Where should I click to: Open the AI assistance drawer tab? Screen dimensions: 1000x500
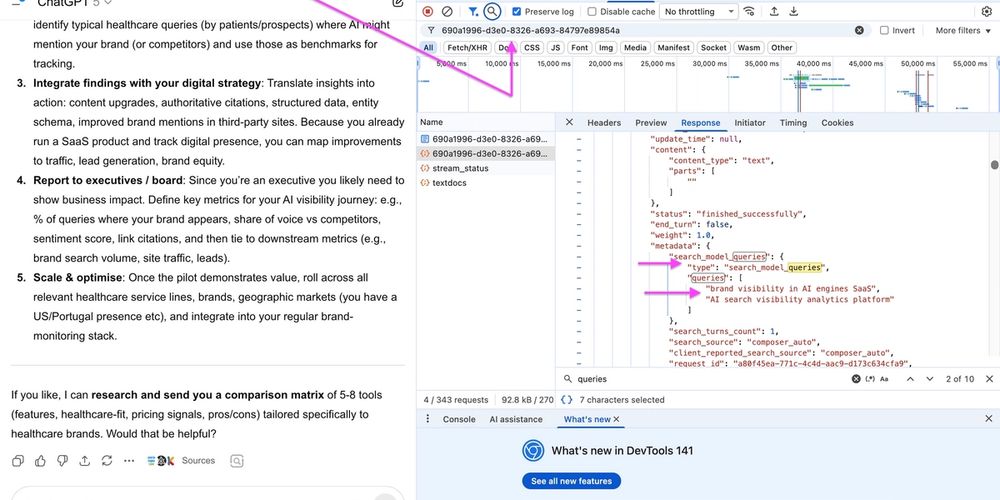(516, 419)
